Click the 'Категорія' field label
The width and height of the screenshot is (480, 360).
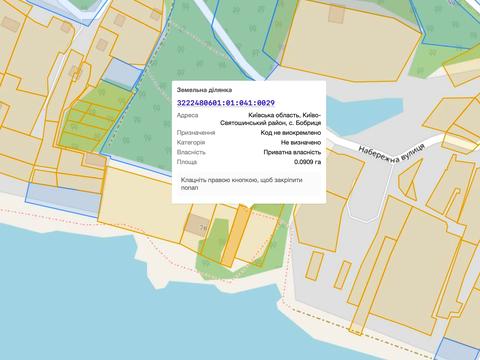pos(191,142)
